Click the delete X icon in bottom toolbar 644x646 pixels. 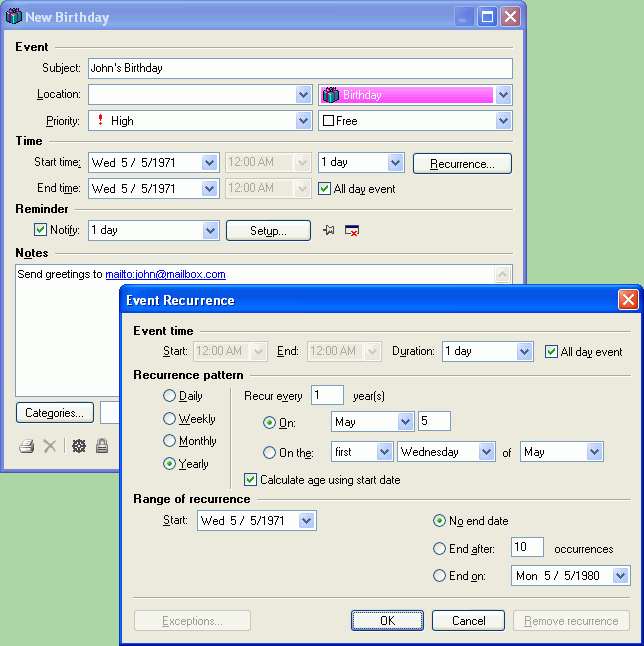coord(50,446)
